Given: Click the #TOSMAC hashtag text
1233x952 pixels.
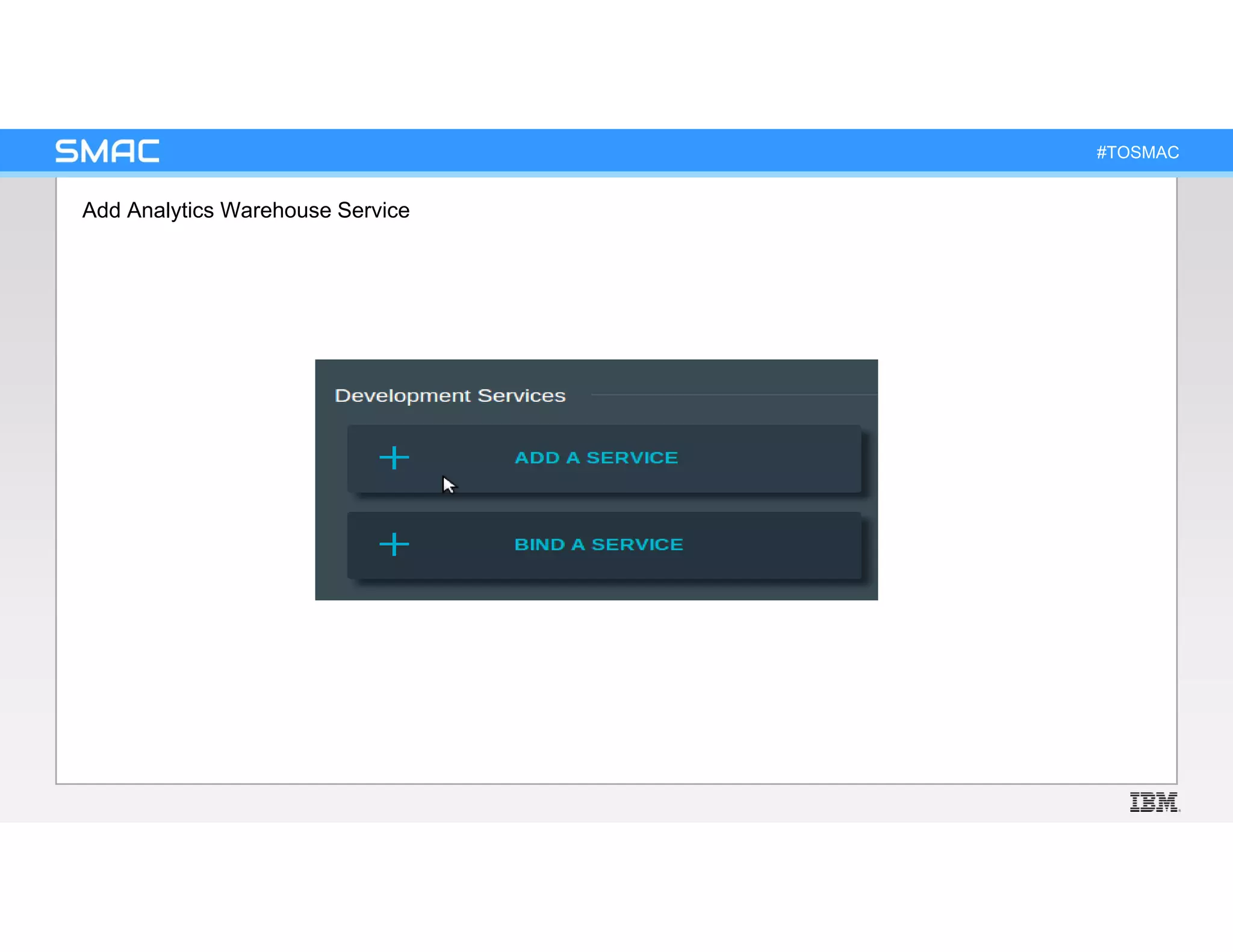Looking at the screenshot, I should pos(1137,152).
